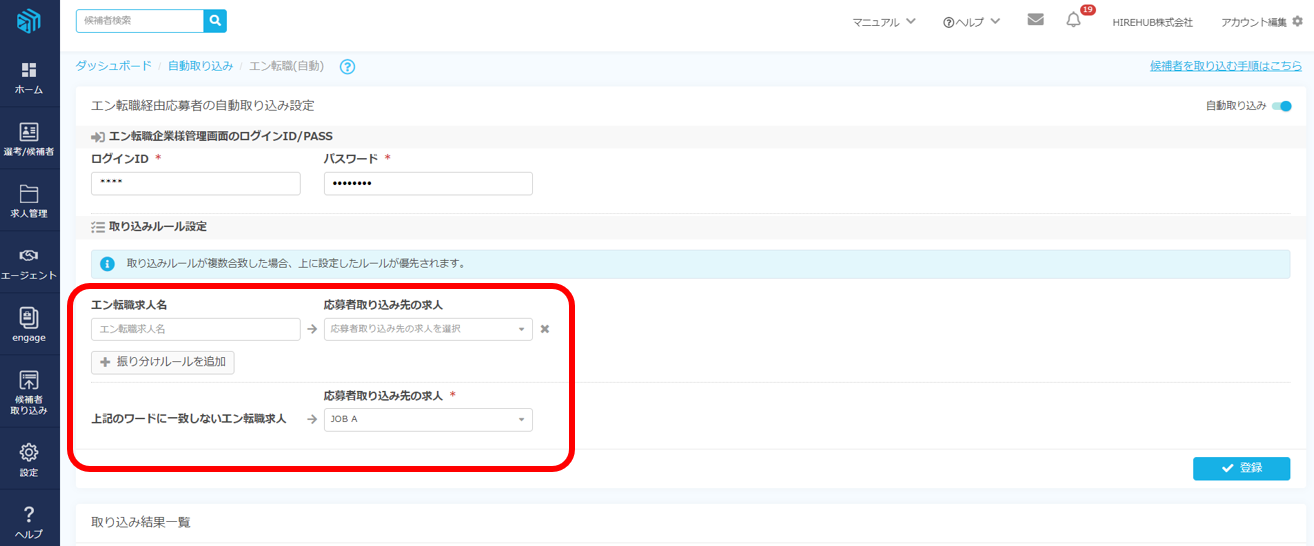
Task: Open the JOB A dropdown
Action: pyautogui.click(x=428, y=420)
